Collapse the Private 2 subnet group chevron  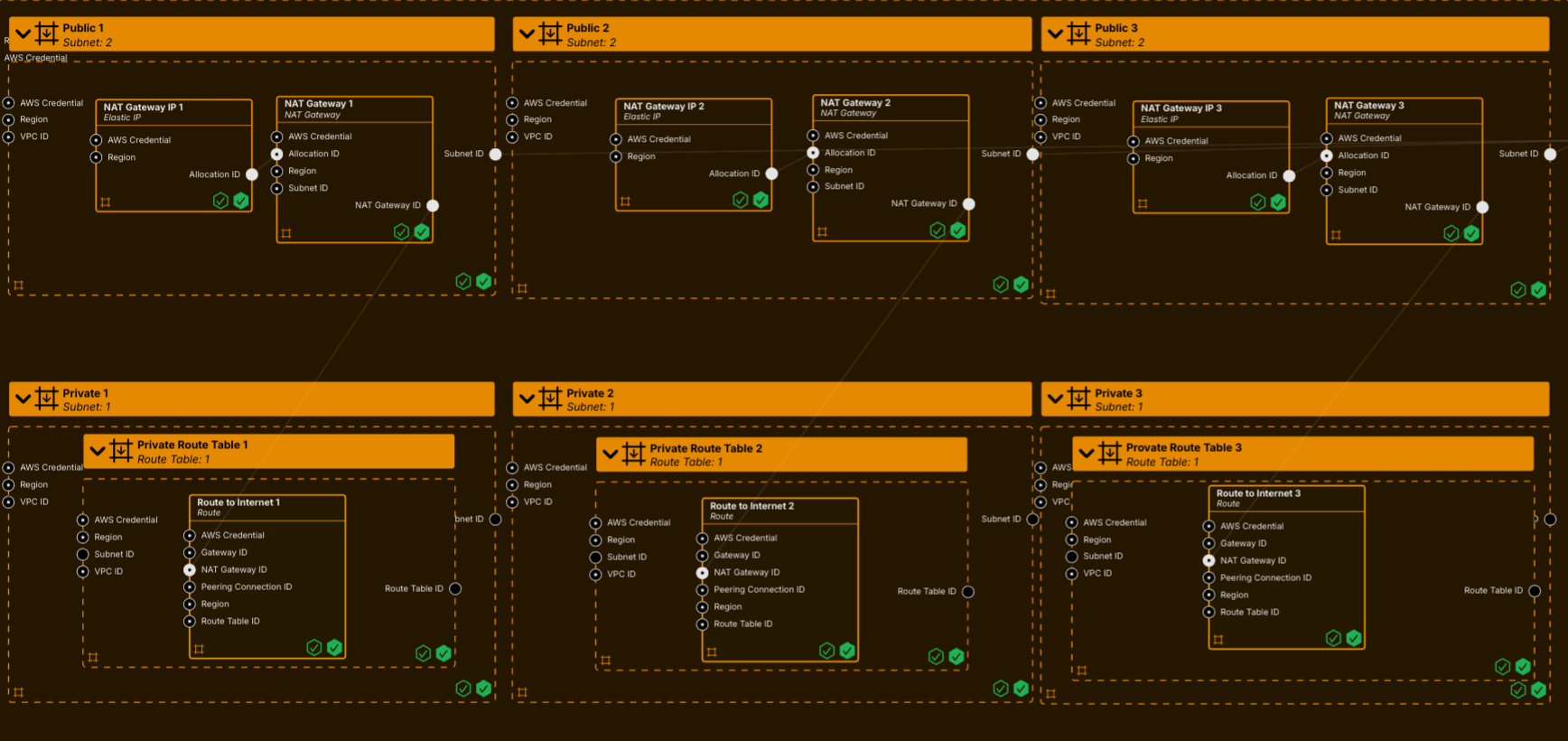[527, 399]
